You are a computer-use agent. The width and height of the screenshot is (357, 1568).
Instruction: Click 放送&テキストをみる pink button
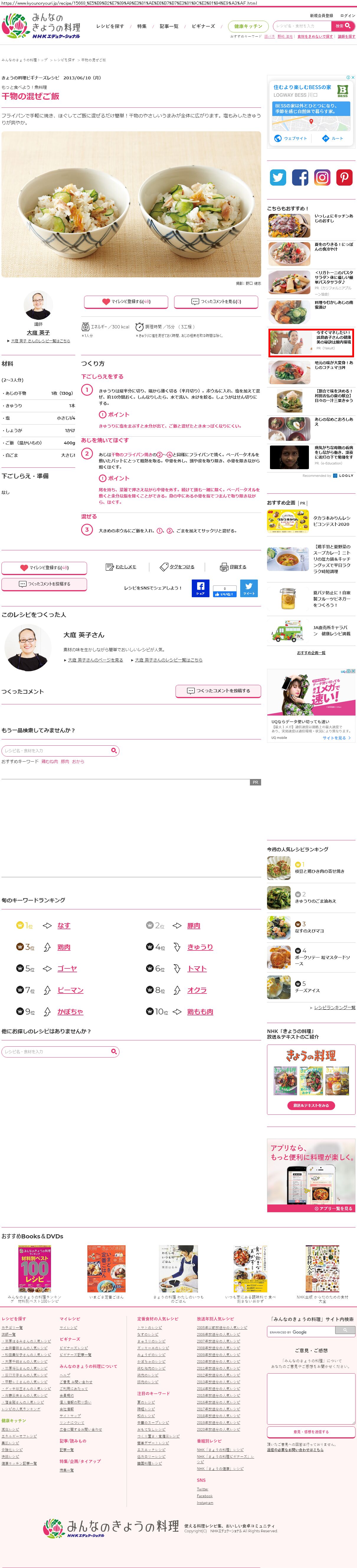click(311, 1105)
